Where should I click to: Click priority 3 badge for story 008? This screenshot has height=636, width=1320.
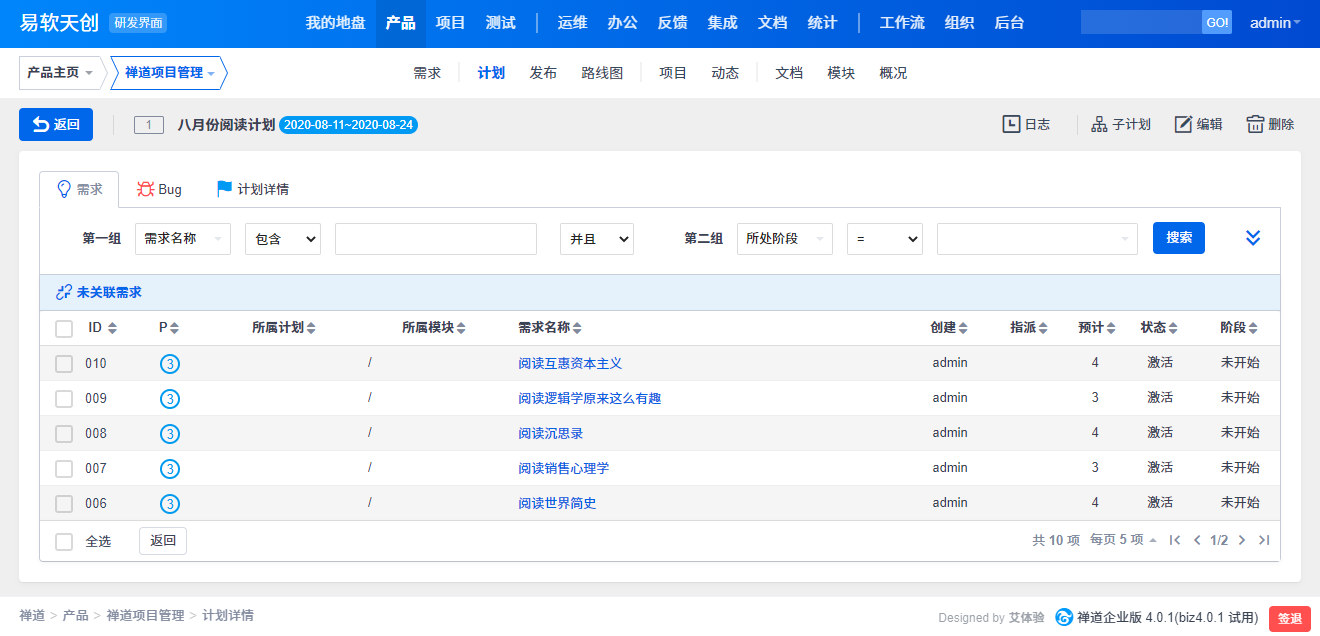click(x=170, y=434)
